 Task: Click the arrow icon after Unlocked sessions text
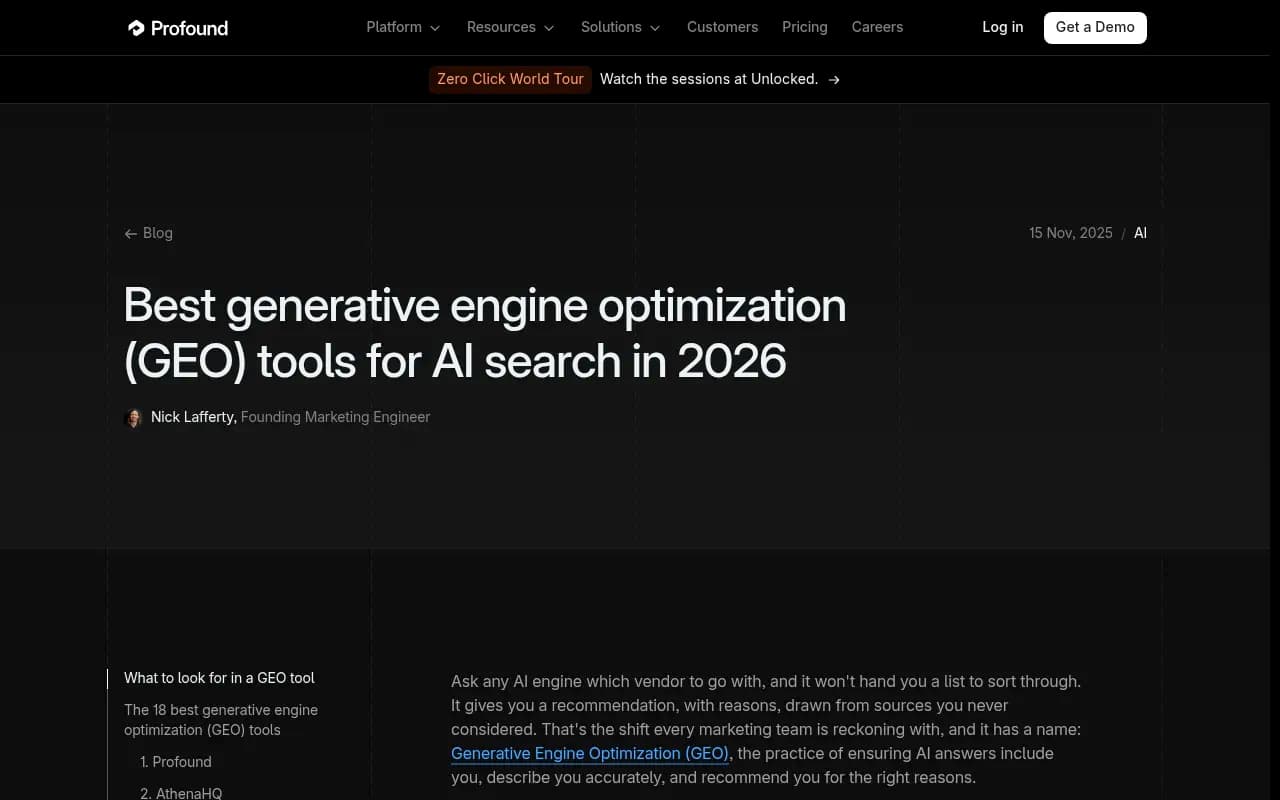pyautogui.click(x=834, y=80)
